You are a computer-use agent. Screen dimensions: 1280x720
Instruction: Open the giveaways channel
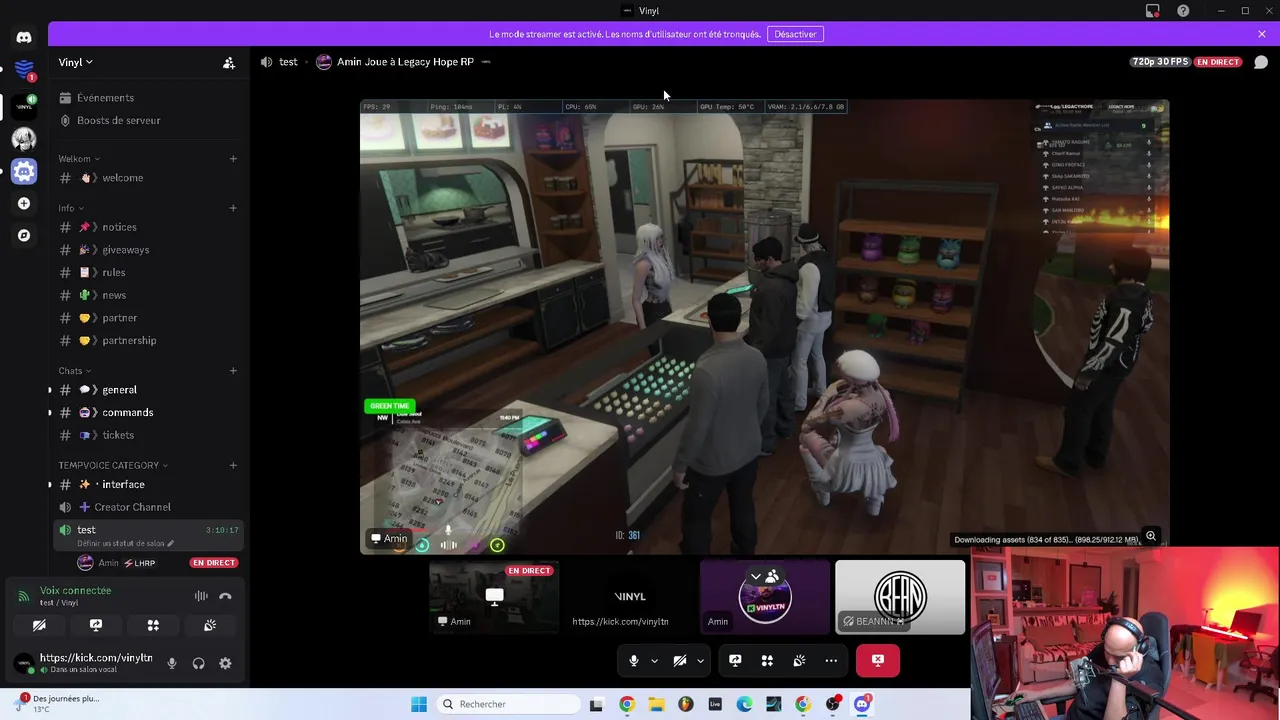coord(148,250)
